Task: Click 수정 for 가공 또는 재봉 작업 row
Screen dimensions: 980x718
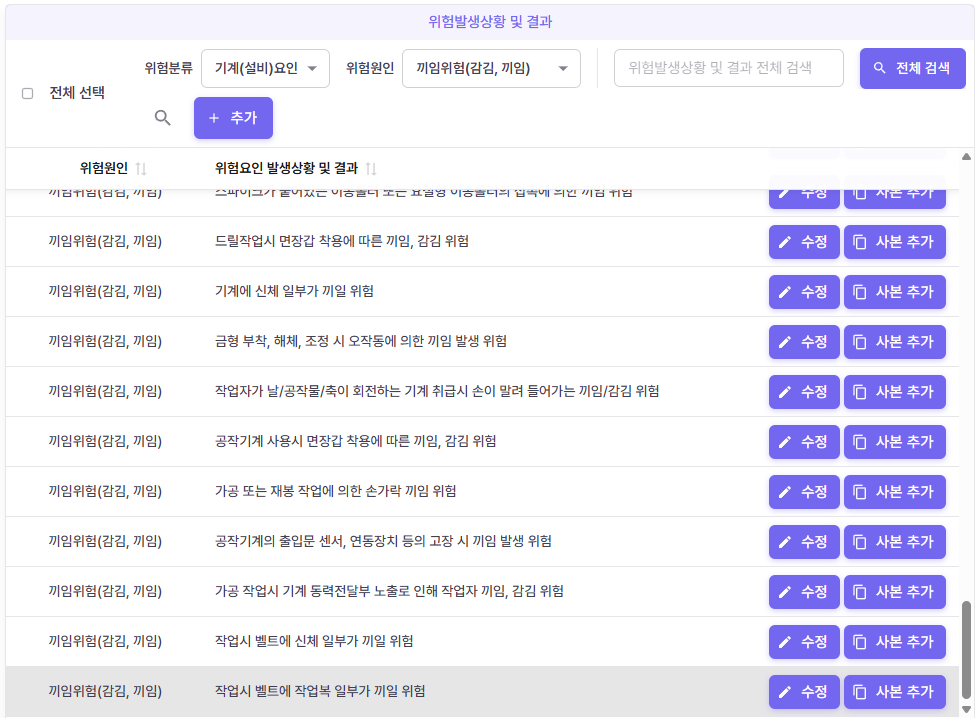Action: [x=804, y=492]
